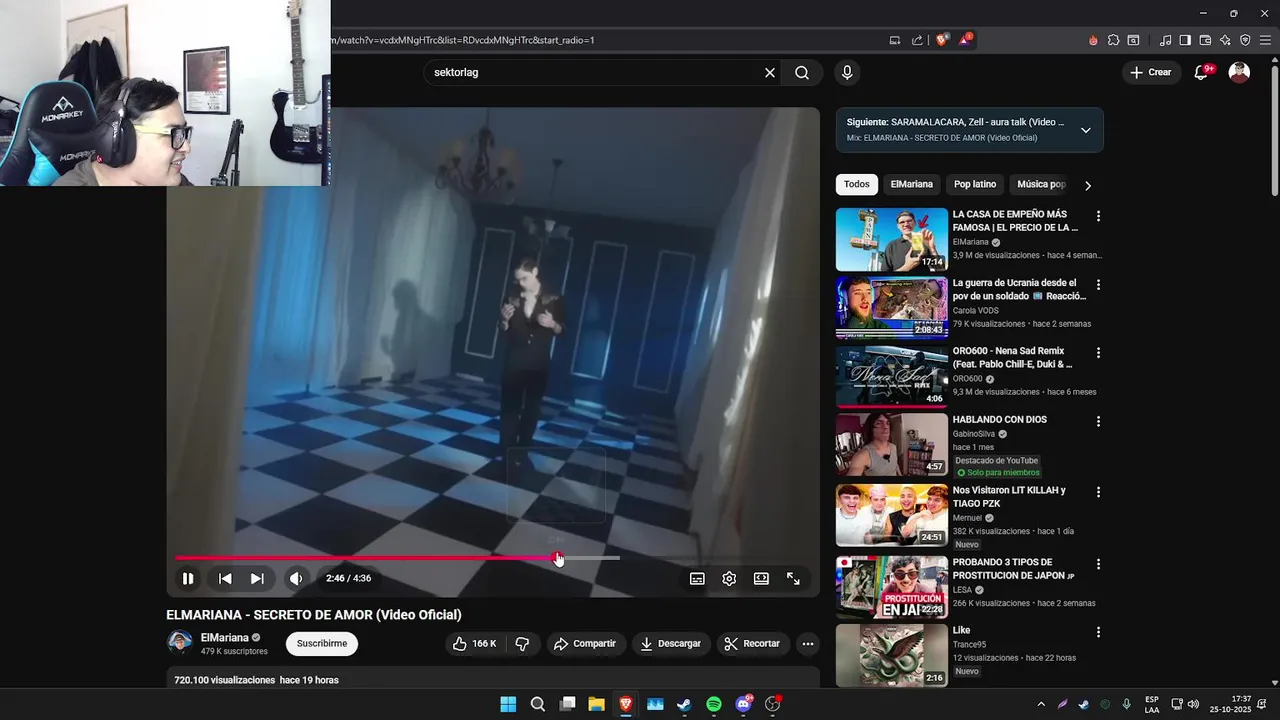Click the share page icon in address bar

(918, 40)
